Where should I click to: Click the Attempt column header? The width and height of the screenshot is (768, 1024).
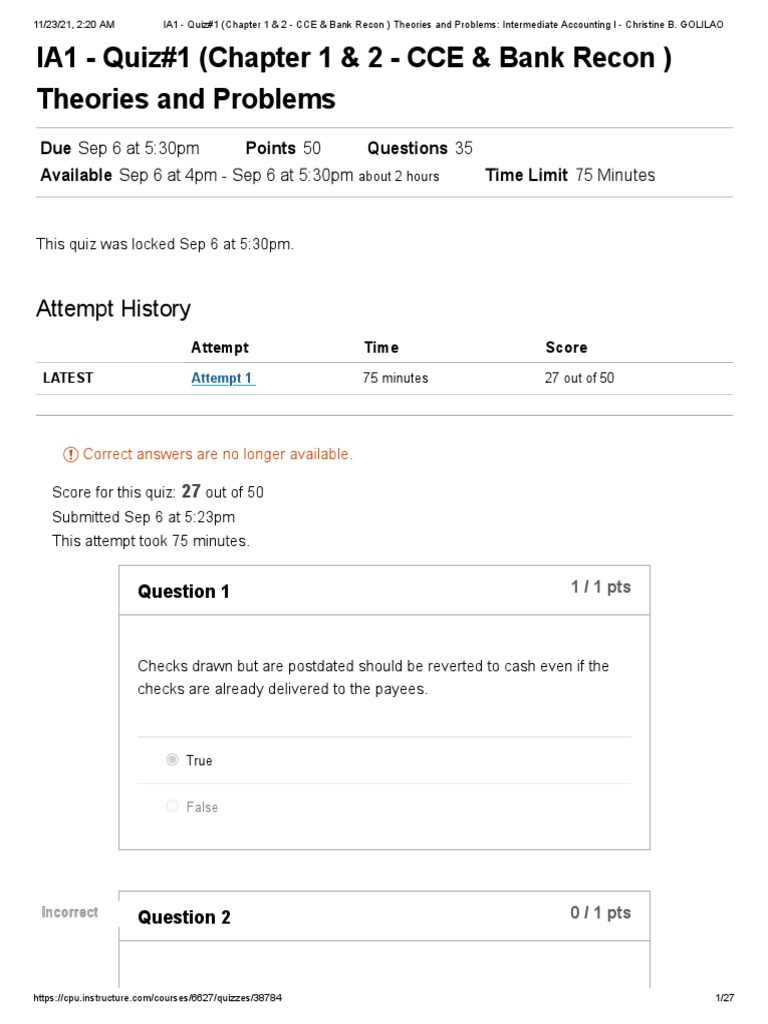coord(219,348)
